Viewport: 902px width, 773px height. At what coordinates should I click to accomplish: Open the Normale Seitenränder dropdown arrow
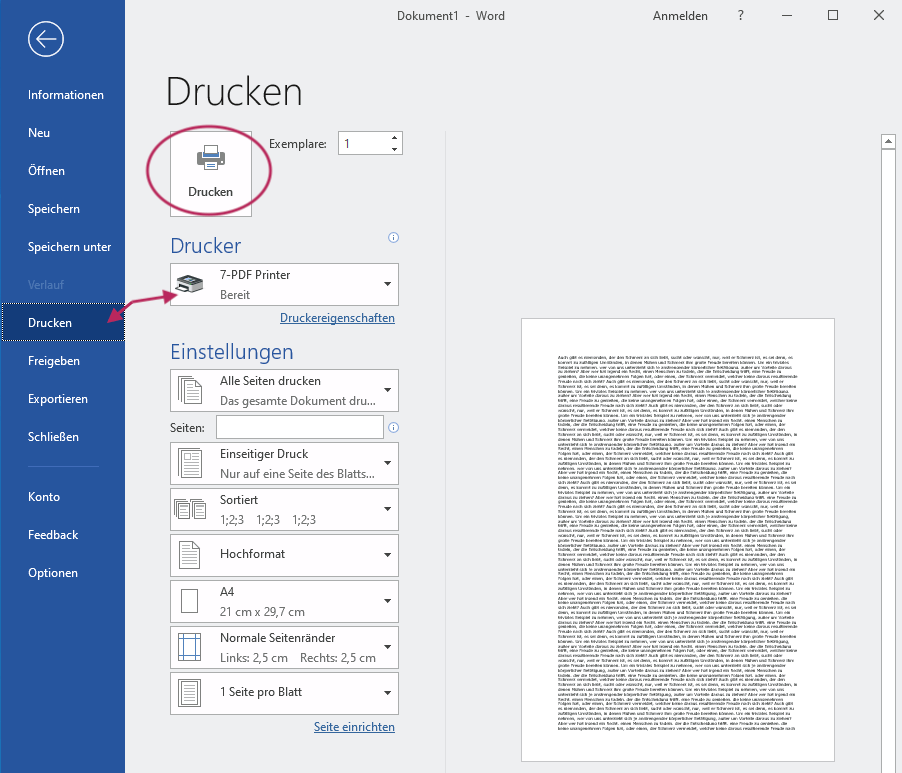(387, 647)
